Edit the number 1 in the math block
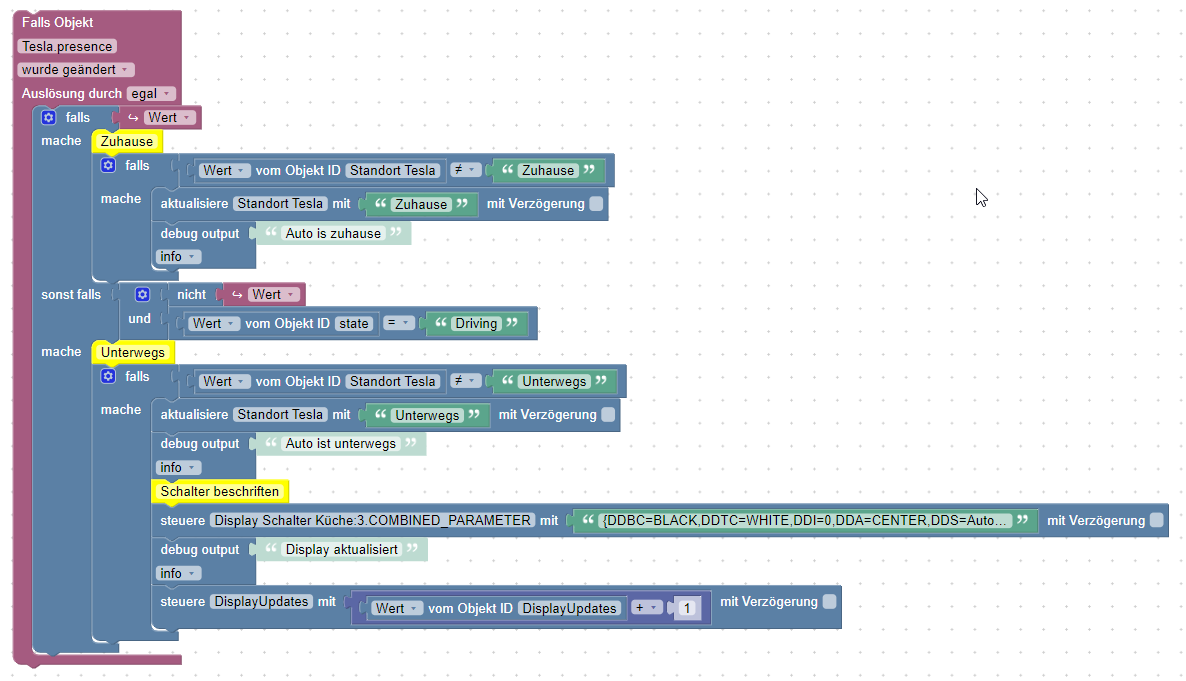Viewport: 1186px width, 681px height. [688, 608]
